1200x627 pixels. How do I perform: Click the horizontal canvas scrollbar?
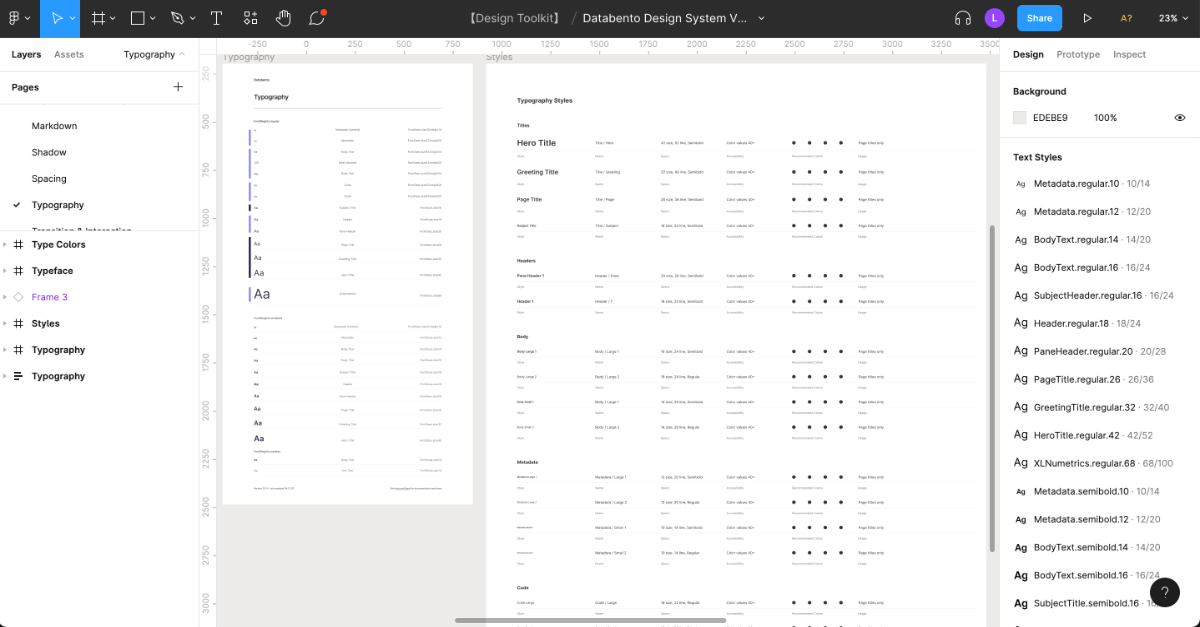(x=590, y=621)
